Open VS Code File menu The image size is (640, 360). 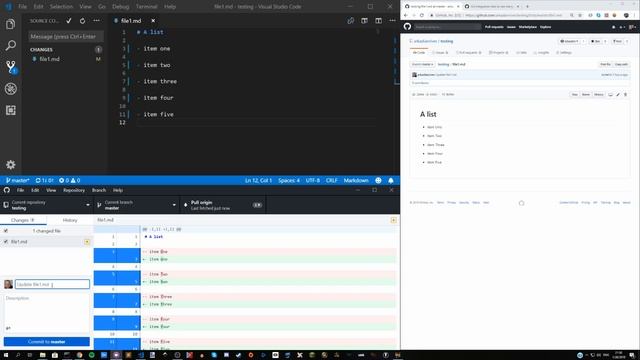[22, 7]
